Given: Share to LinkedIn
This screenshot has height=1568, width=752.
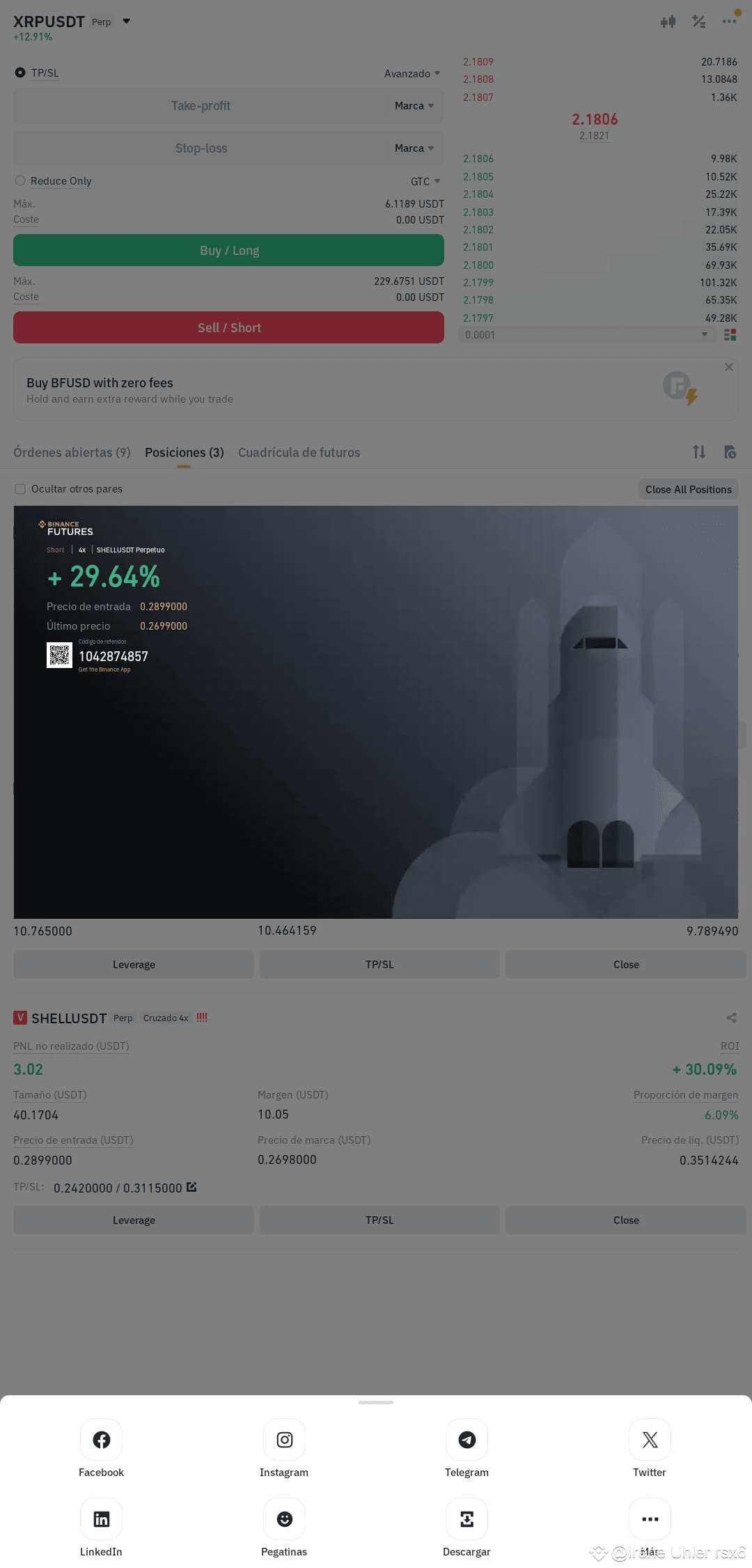Looking at the screenshot, I should [101, 1519].
